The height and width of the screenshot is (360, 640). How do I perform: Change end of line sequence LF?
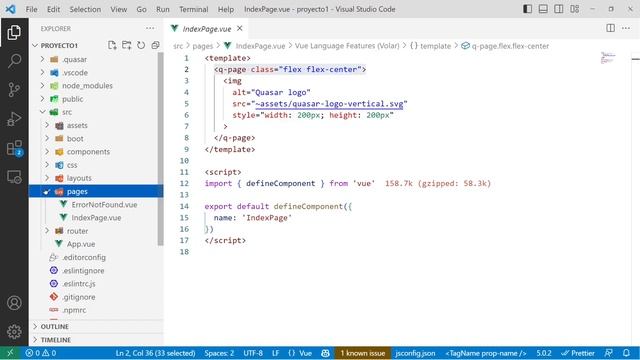276,353
